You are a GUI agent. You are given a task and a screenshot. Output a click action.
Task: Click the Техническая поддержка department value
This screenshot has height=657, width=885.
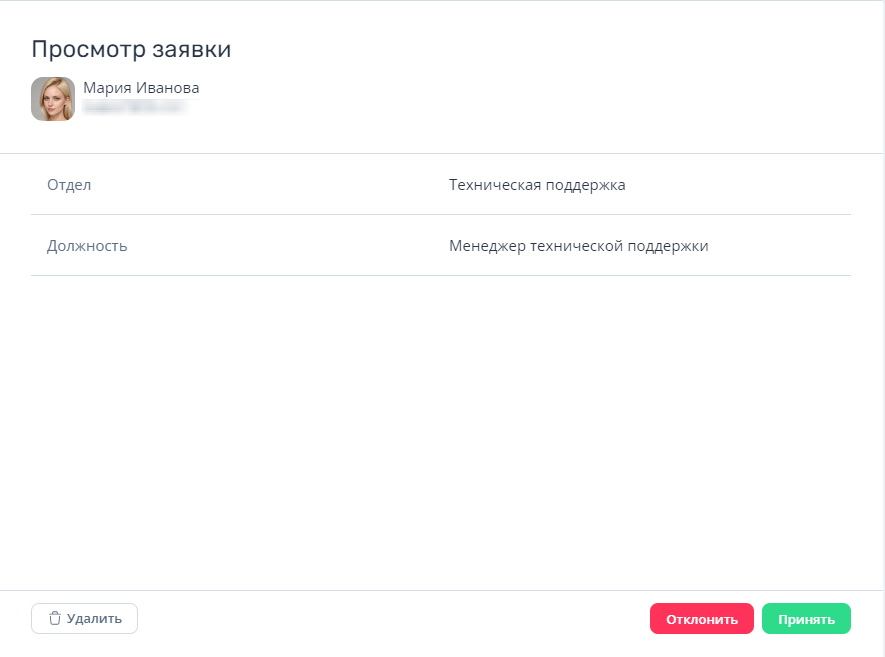pos(537,185)
